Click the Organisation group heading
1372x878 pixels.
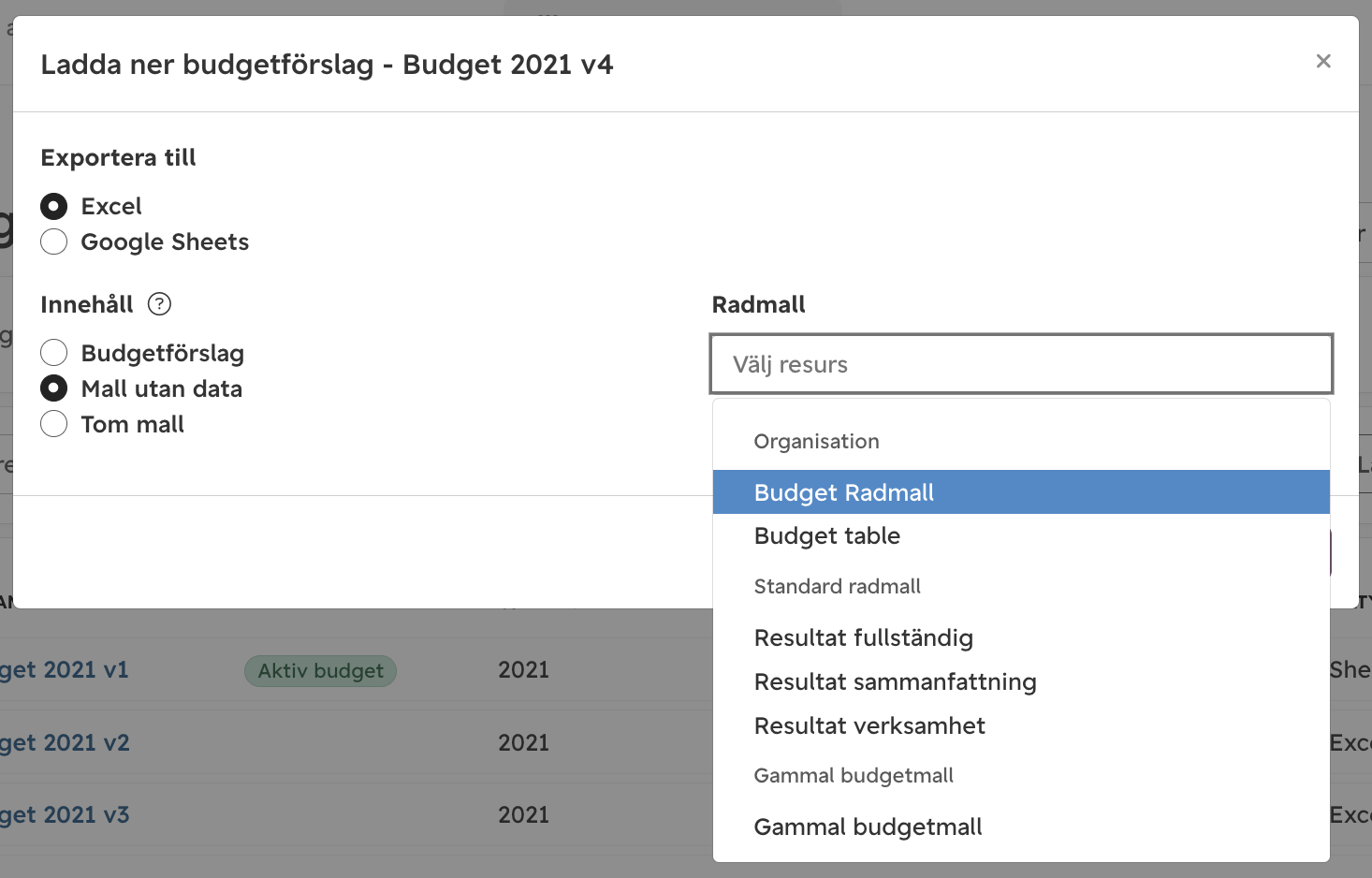[816, 441]
